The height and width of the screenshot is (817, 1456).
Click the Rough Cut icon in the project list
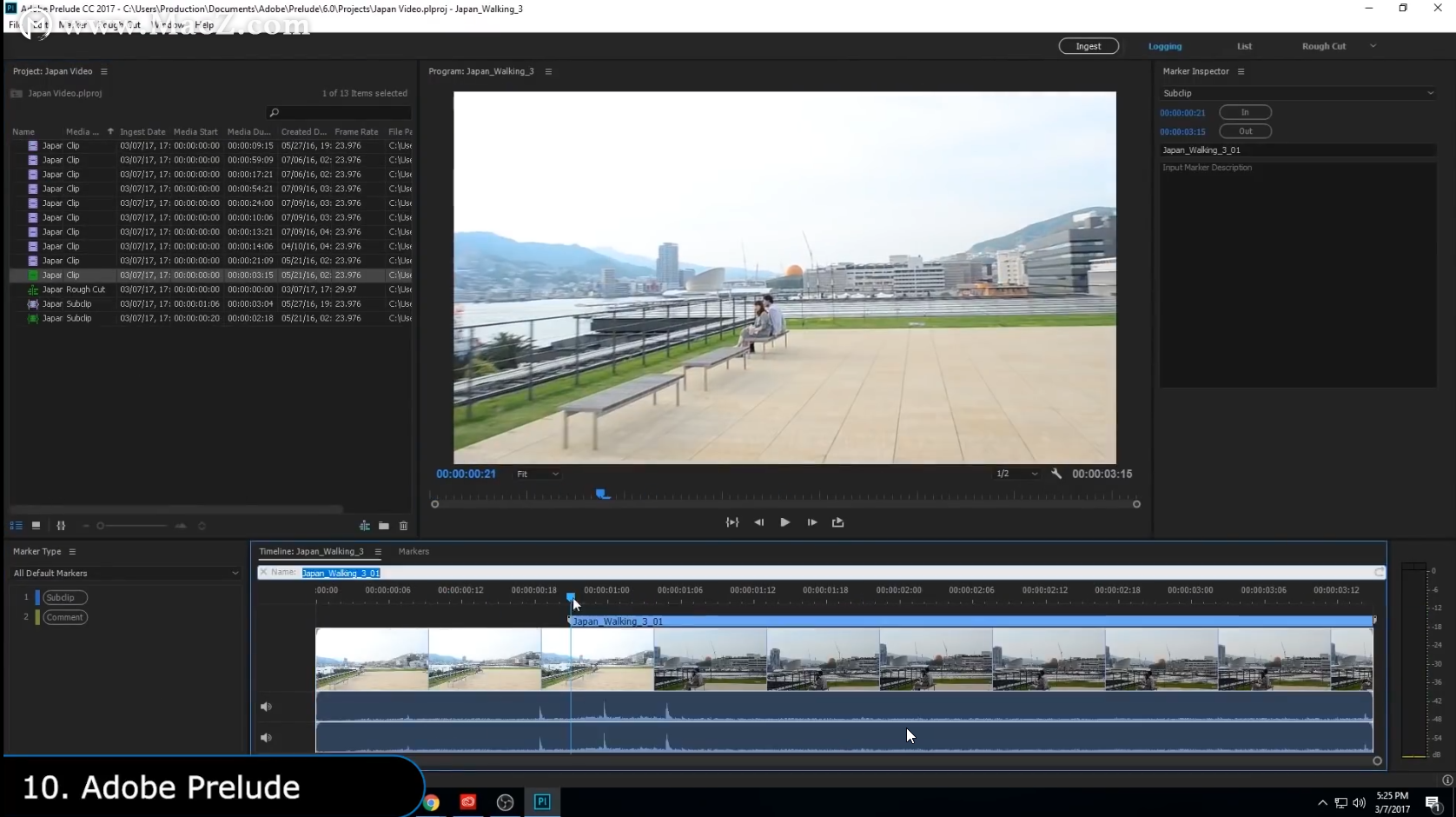tap(33, 289)
